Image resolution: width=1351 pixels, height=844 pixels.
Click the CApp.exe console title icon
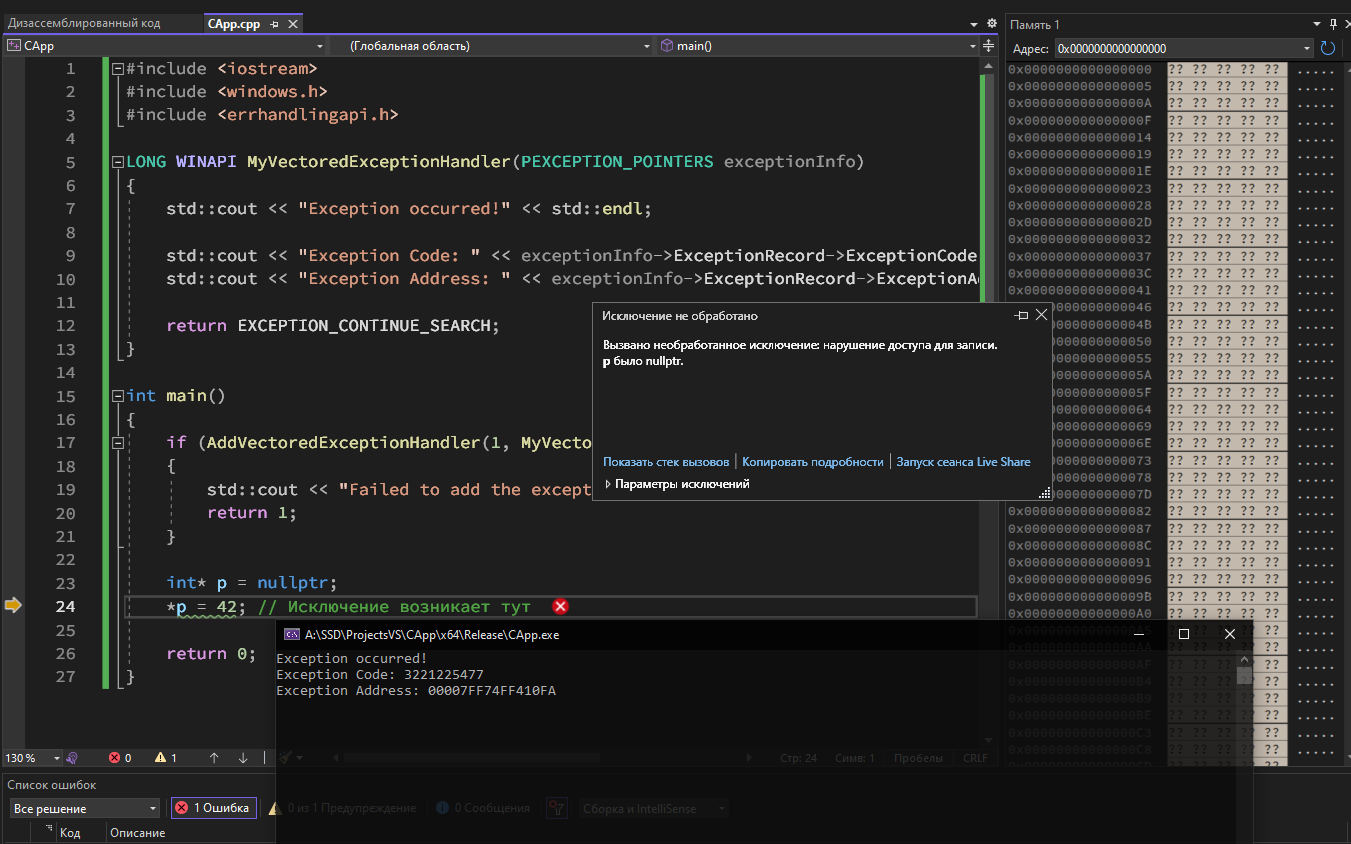click(291, 634)
